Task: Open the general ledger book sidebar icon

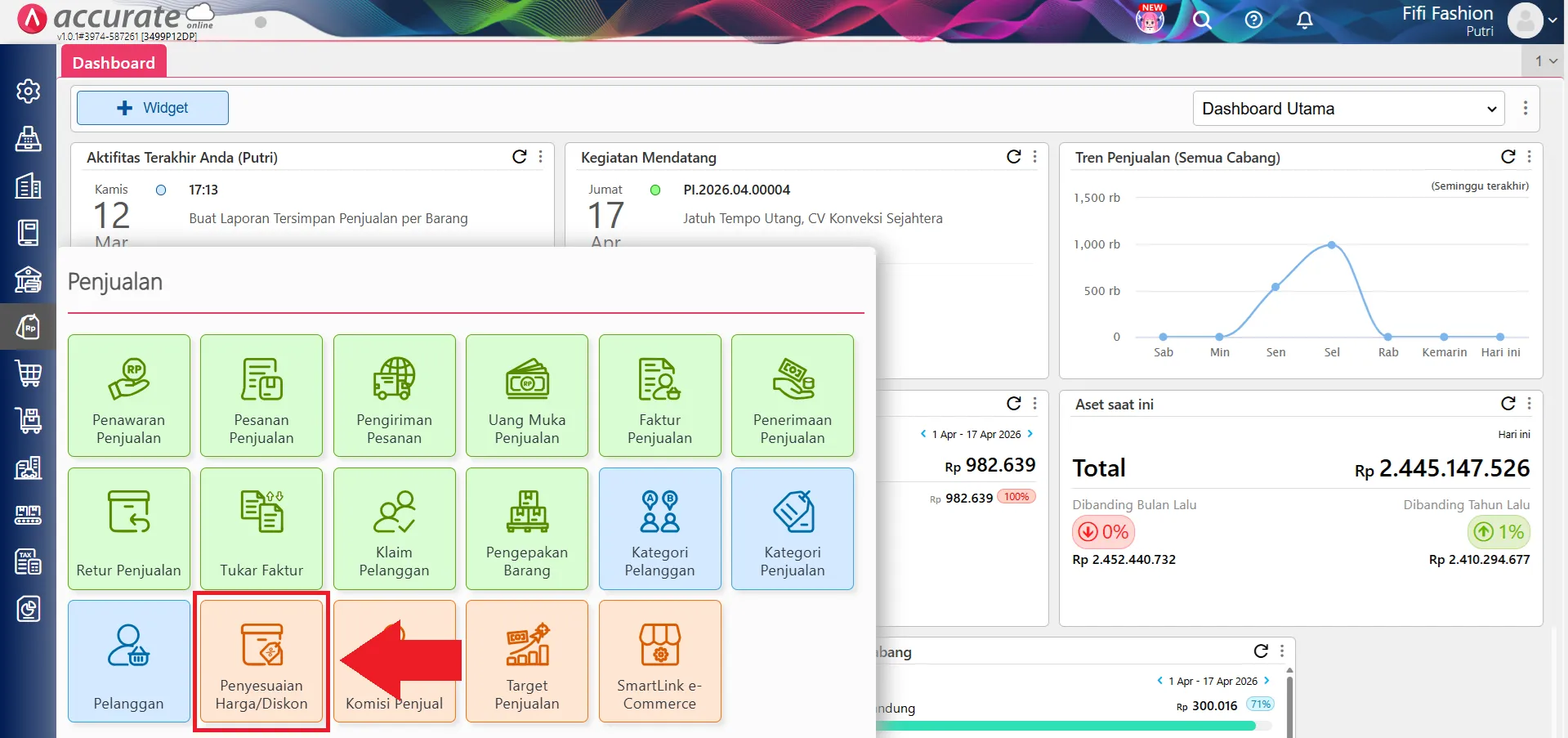Action: click(28, 233)
